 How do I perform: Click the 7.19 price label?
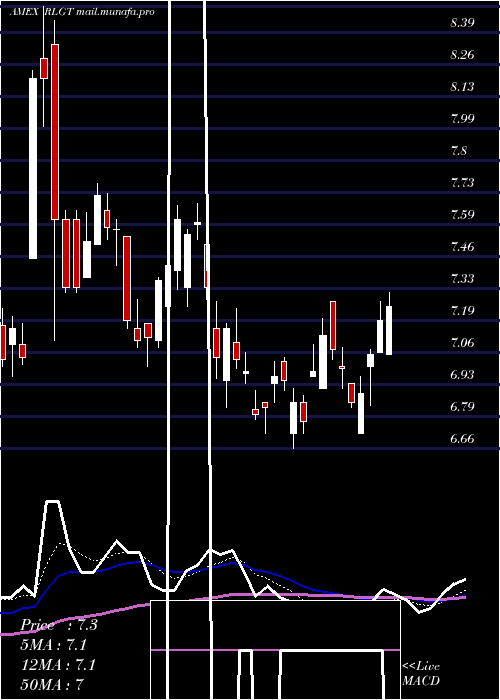pyautogui.click(x=462, y=311)
